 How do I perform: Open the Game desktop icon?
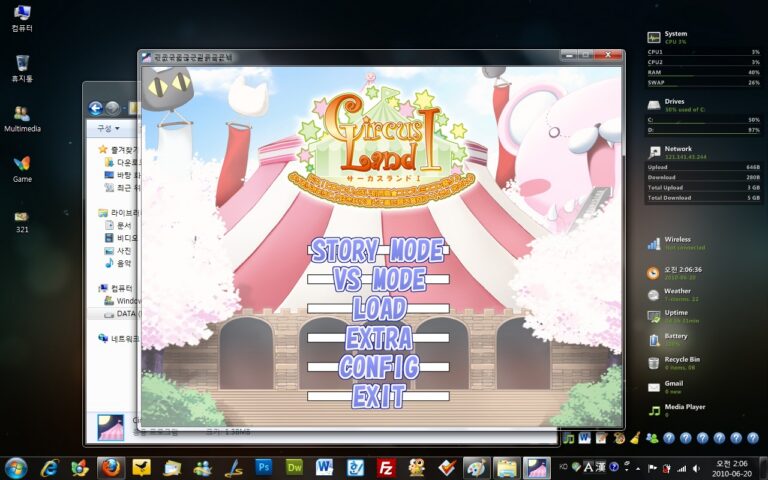point(22,169)
